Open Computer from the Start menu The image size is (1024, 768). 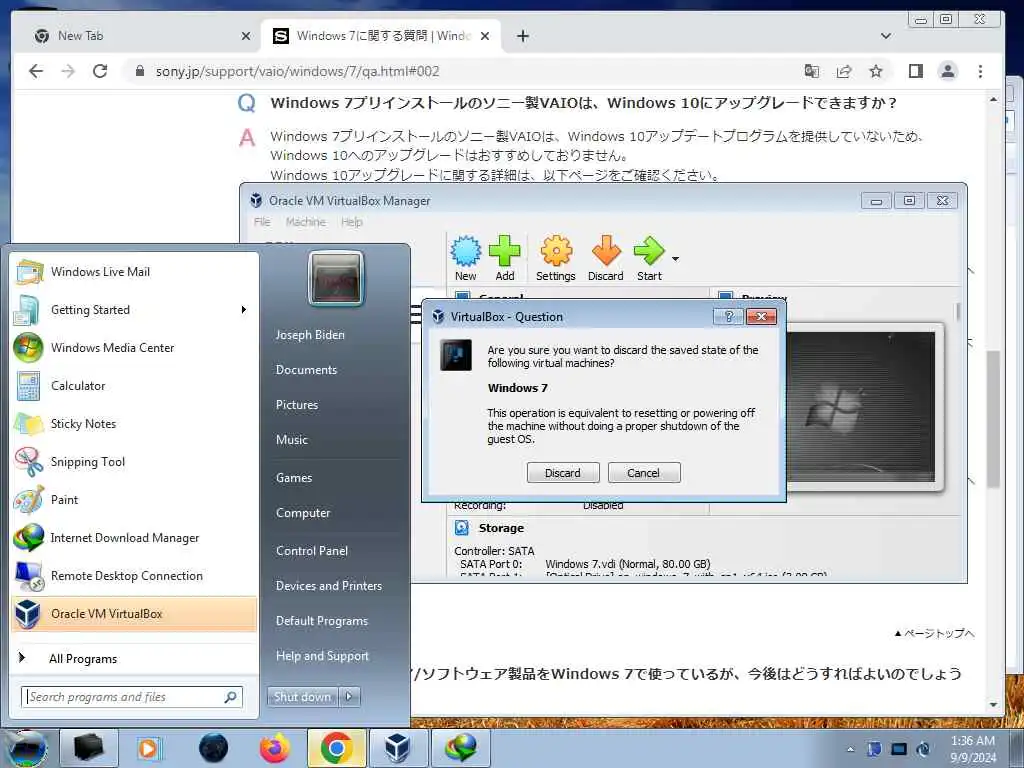303,513
